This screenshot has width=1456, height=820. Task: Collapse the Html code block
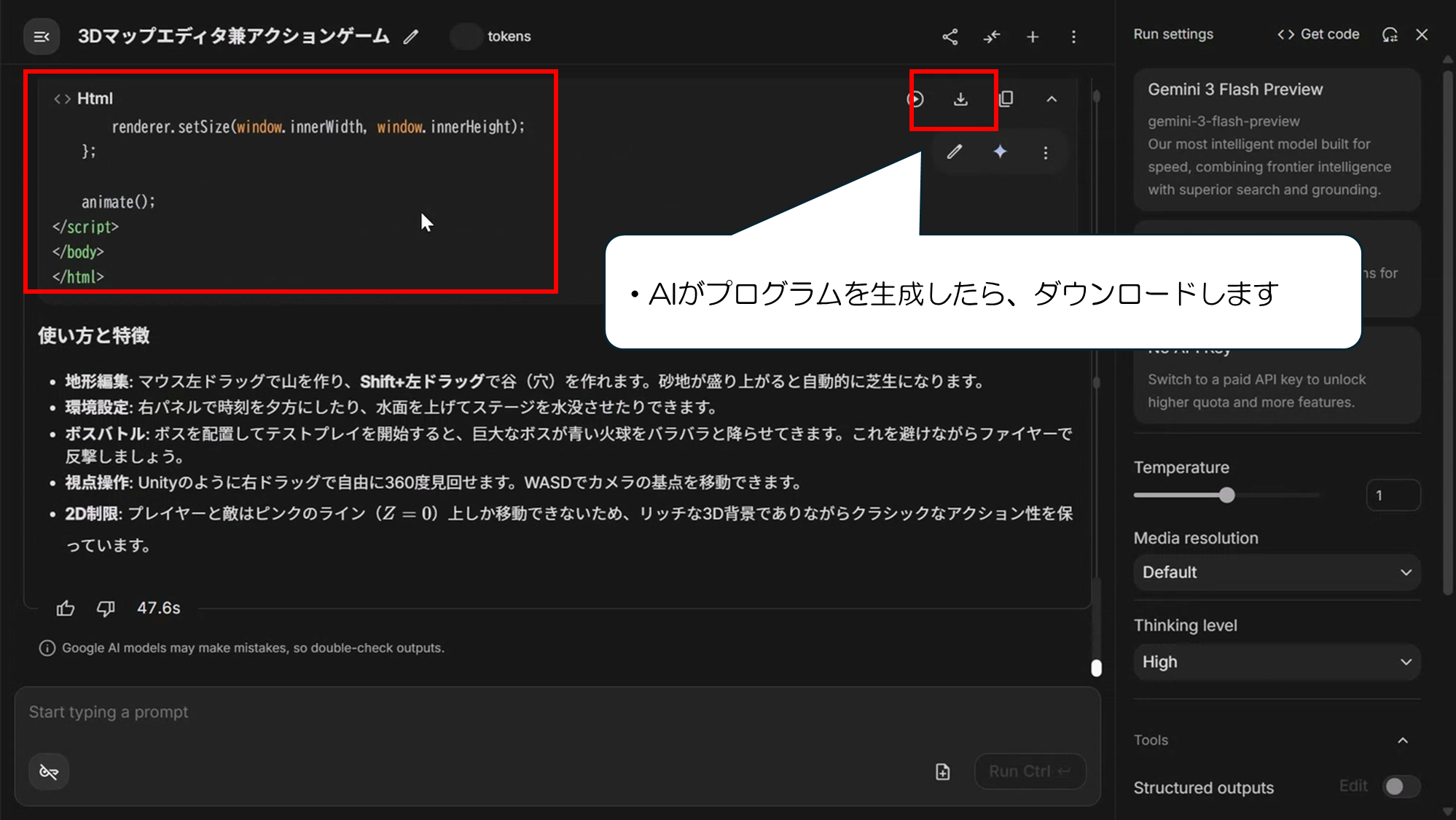(1052, 99)
